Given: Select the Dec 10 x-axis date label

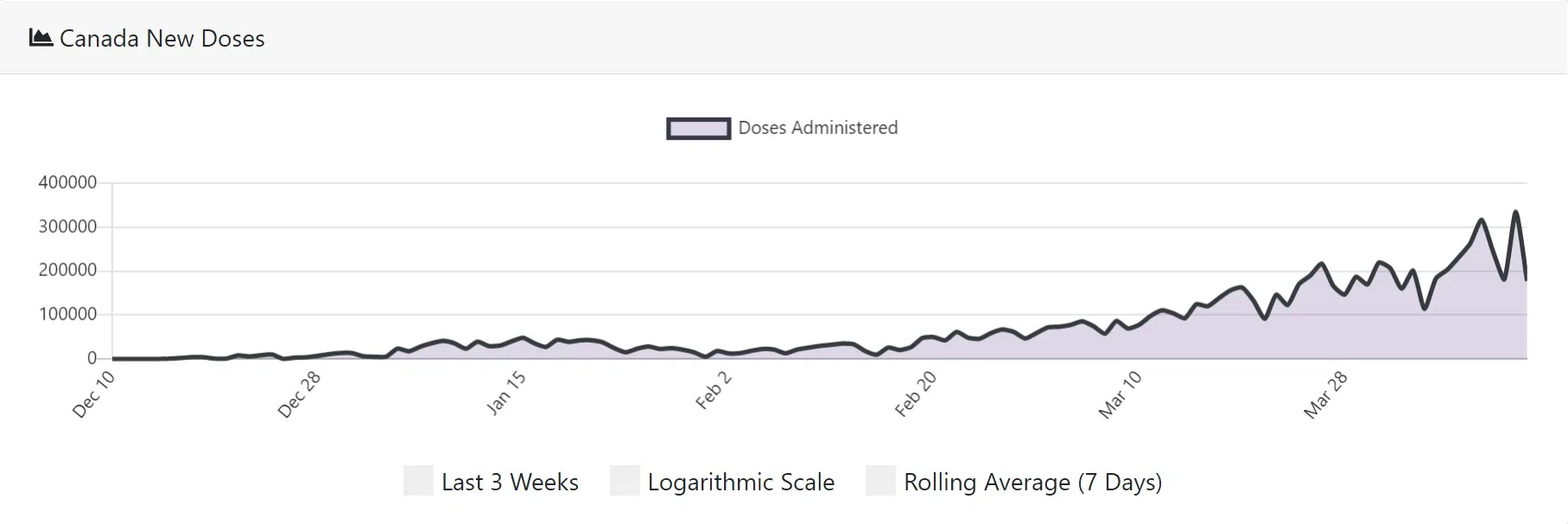Looking at the screenshot, I should (x=93, y=395).
